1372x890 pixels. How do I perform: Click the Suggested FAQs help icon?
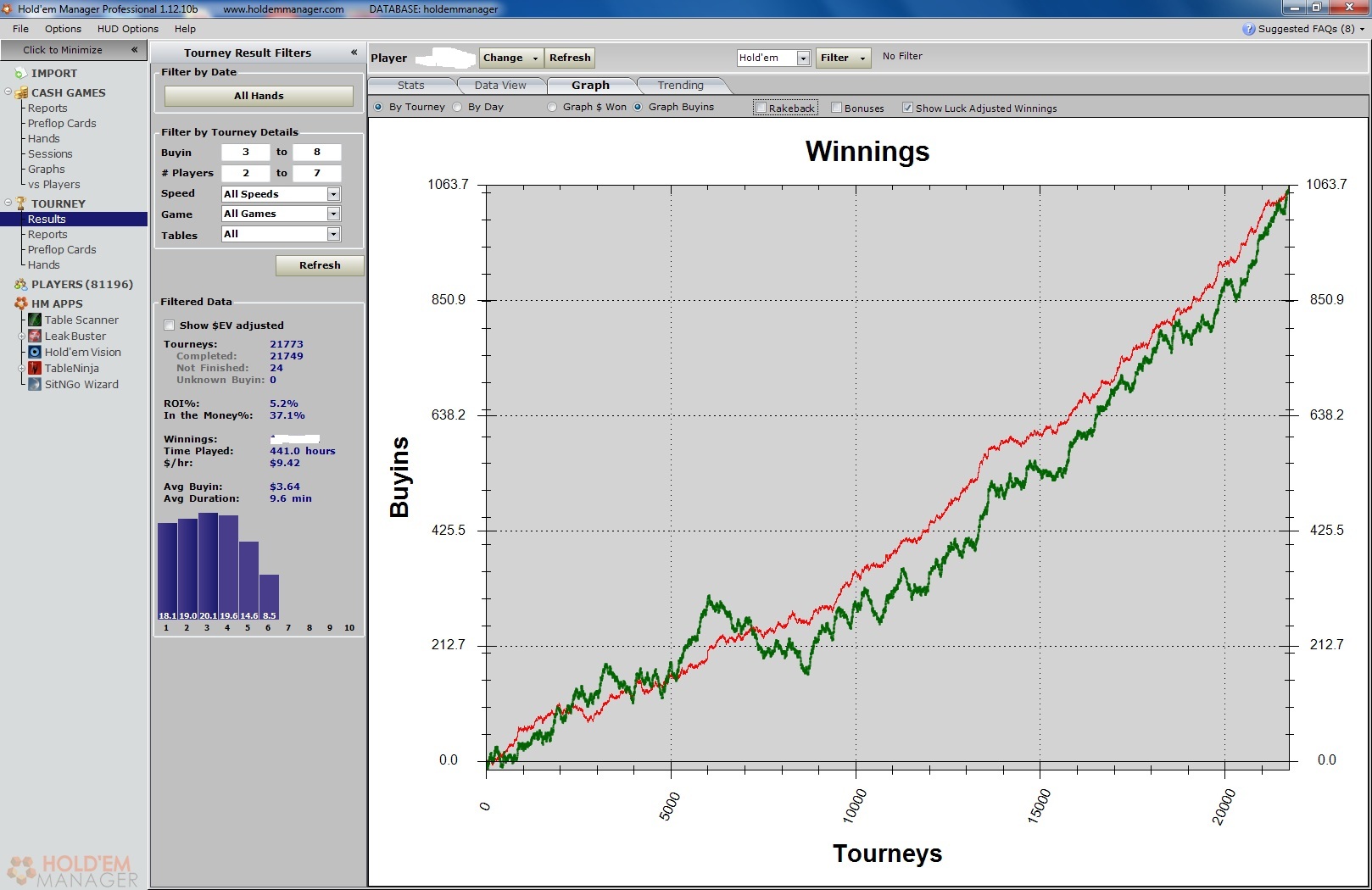coord(1248,29)
